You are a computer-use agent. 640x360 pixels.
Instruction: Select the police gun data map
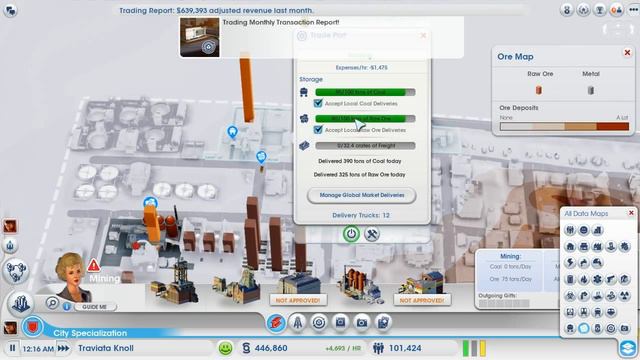pyautogui.click(x=611, y=279)
